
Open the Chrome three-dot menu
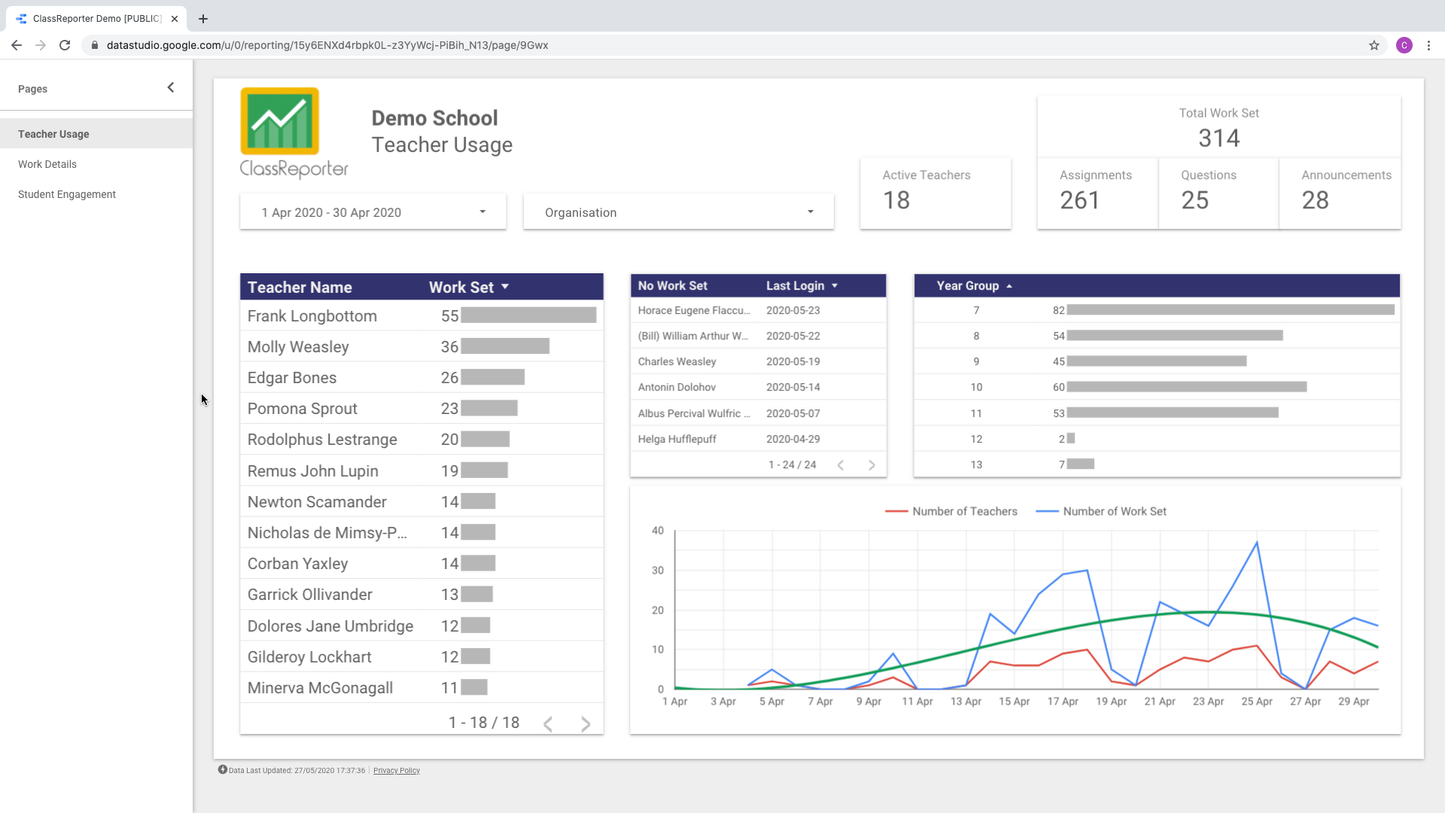[1428, 45]
